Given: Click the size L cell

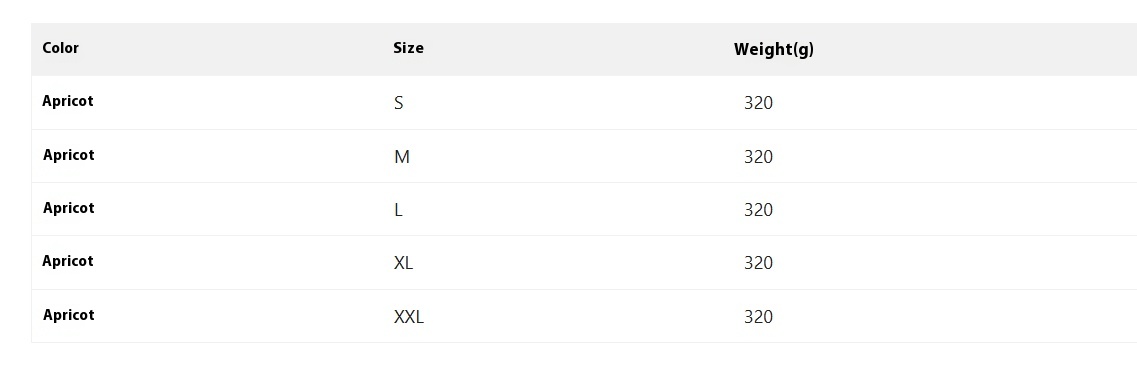Looking at the screenshot, I should point(398,209).
